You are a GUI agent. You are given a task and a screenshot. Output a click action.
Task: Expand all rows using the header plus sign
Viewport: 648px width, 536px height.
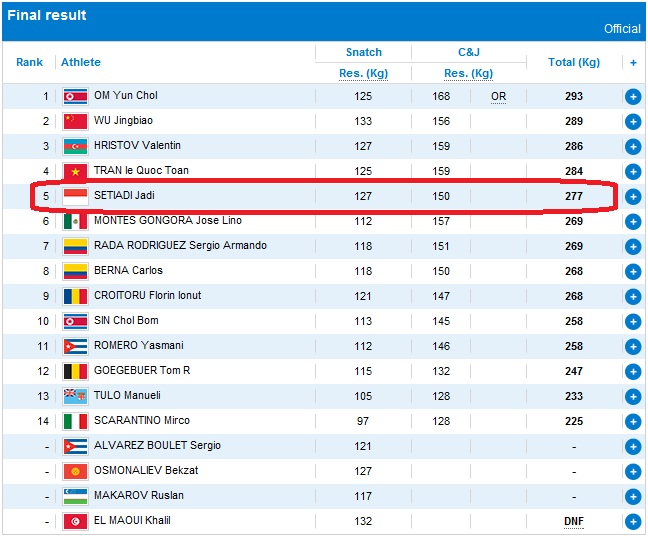(632, 62)
